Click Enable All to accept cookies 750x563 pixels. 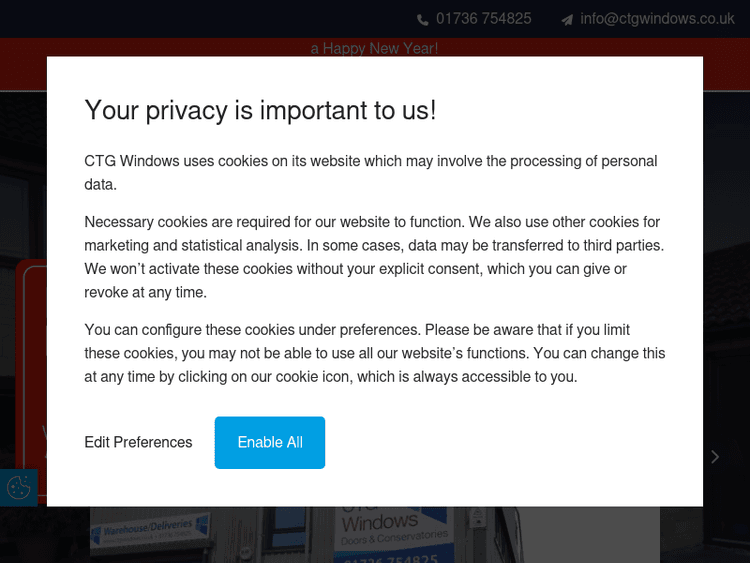pyautogui.click(x=270, y=442)
